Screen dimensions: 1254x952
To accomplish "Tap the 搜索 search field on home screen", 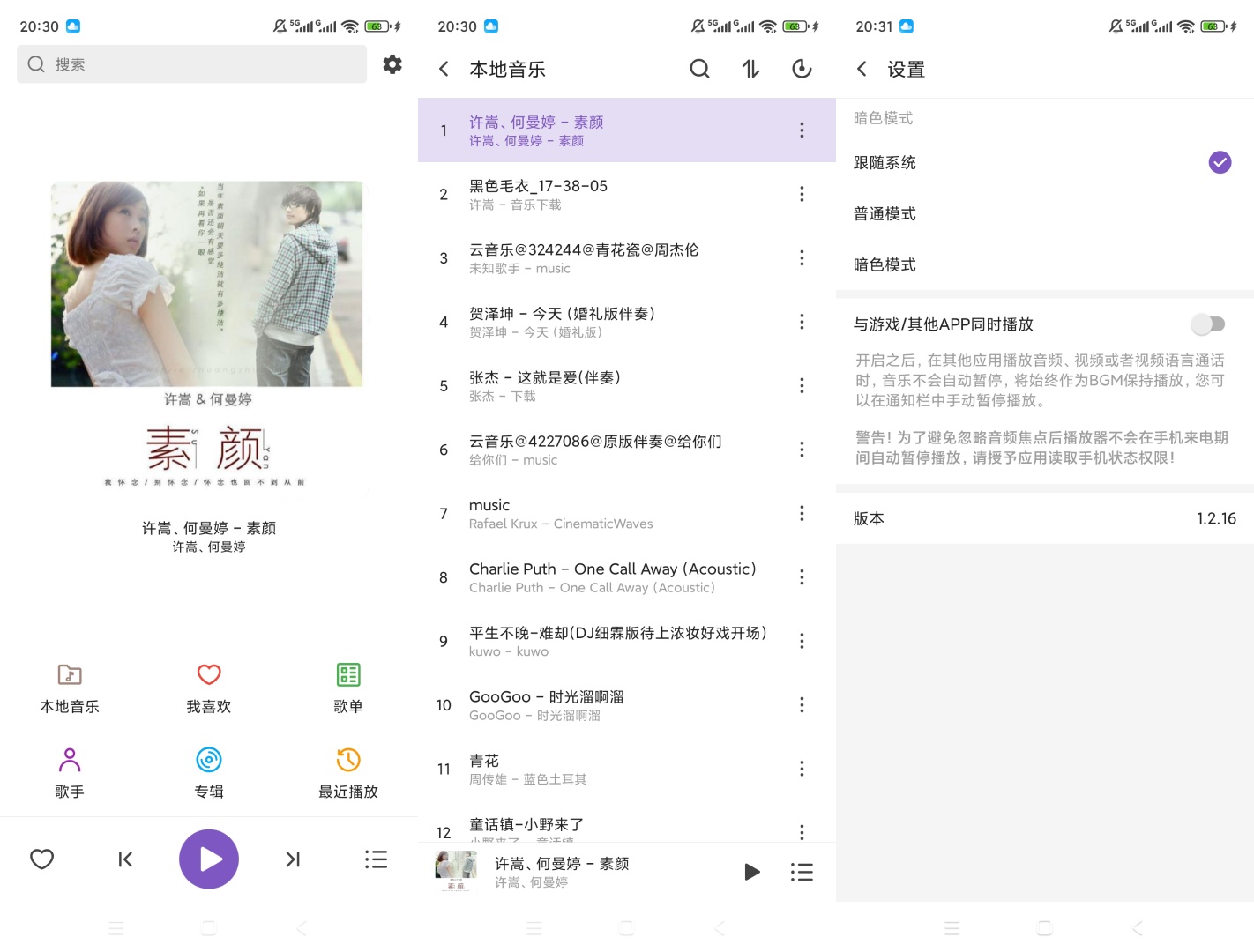I will [x=190, y=63].
